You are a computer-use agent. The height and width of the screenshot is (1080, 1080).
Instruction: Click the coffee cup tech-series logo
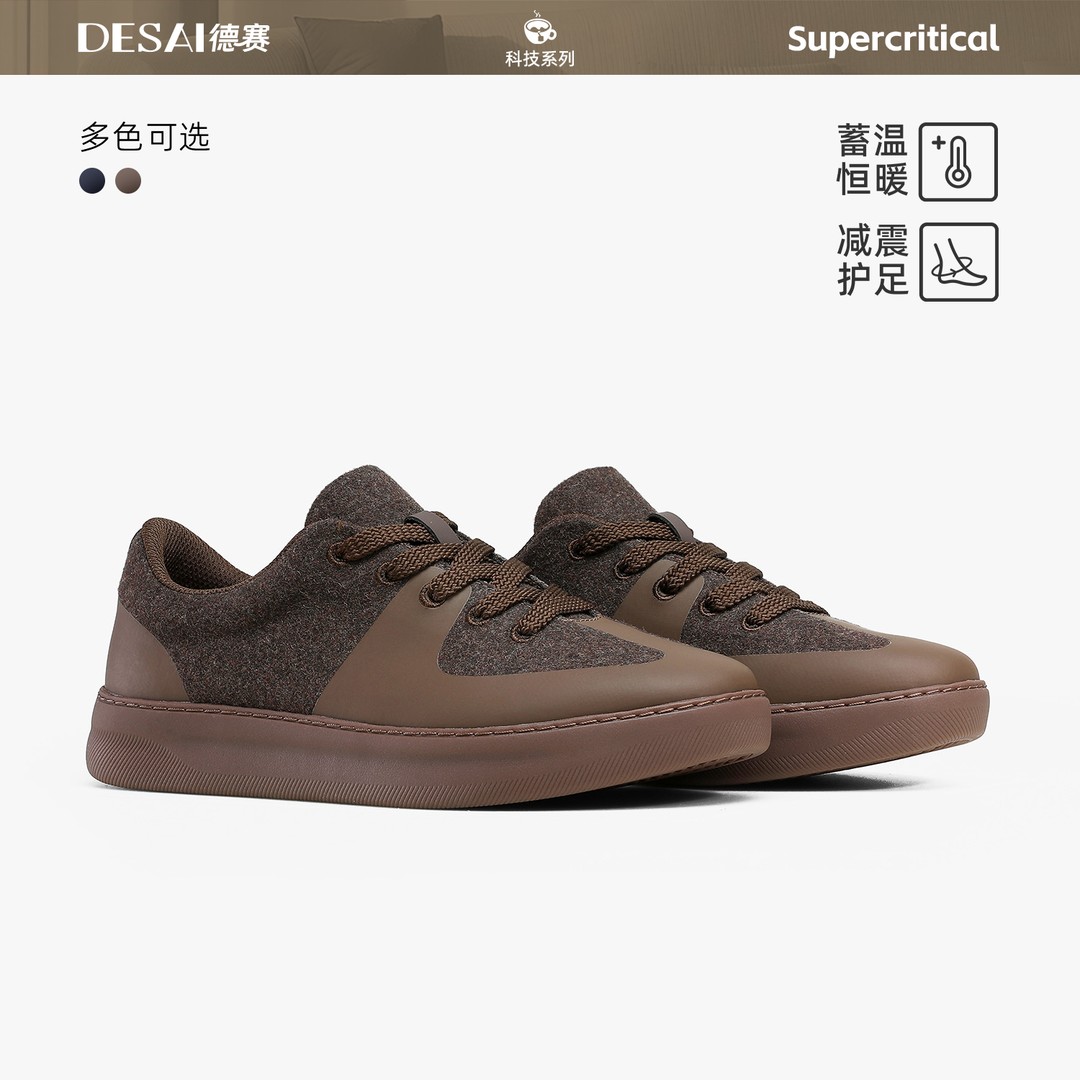[x=539, y=29]
